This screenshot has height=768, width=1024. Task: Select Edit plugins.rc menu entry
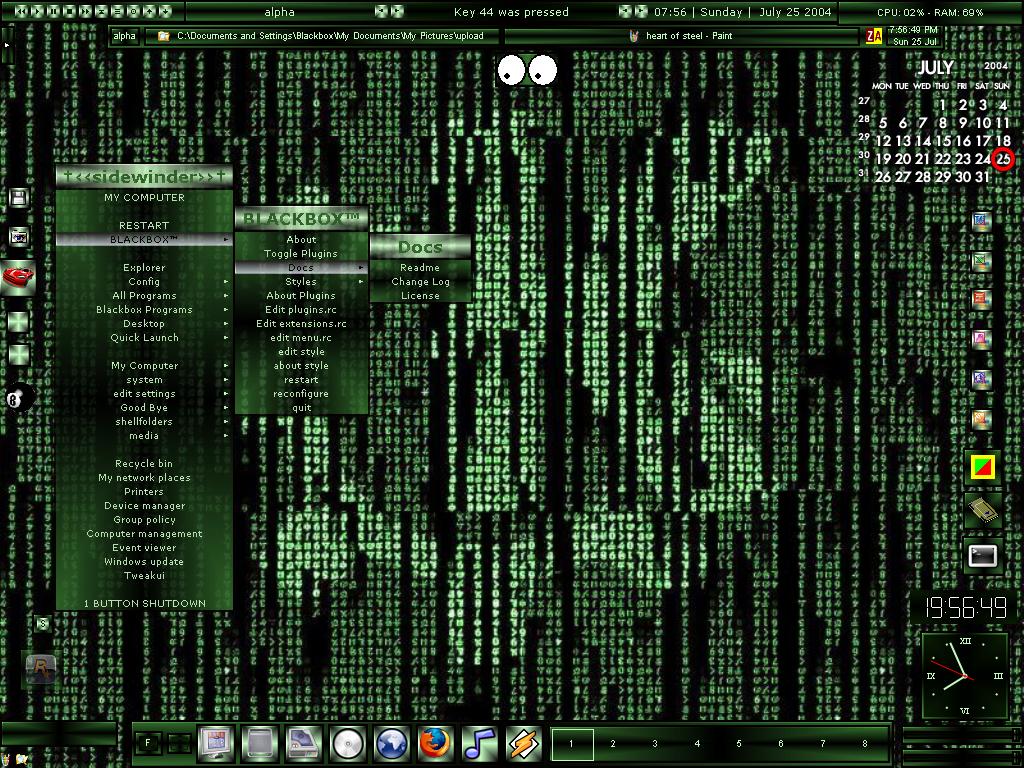301,310
